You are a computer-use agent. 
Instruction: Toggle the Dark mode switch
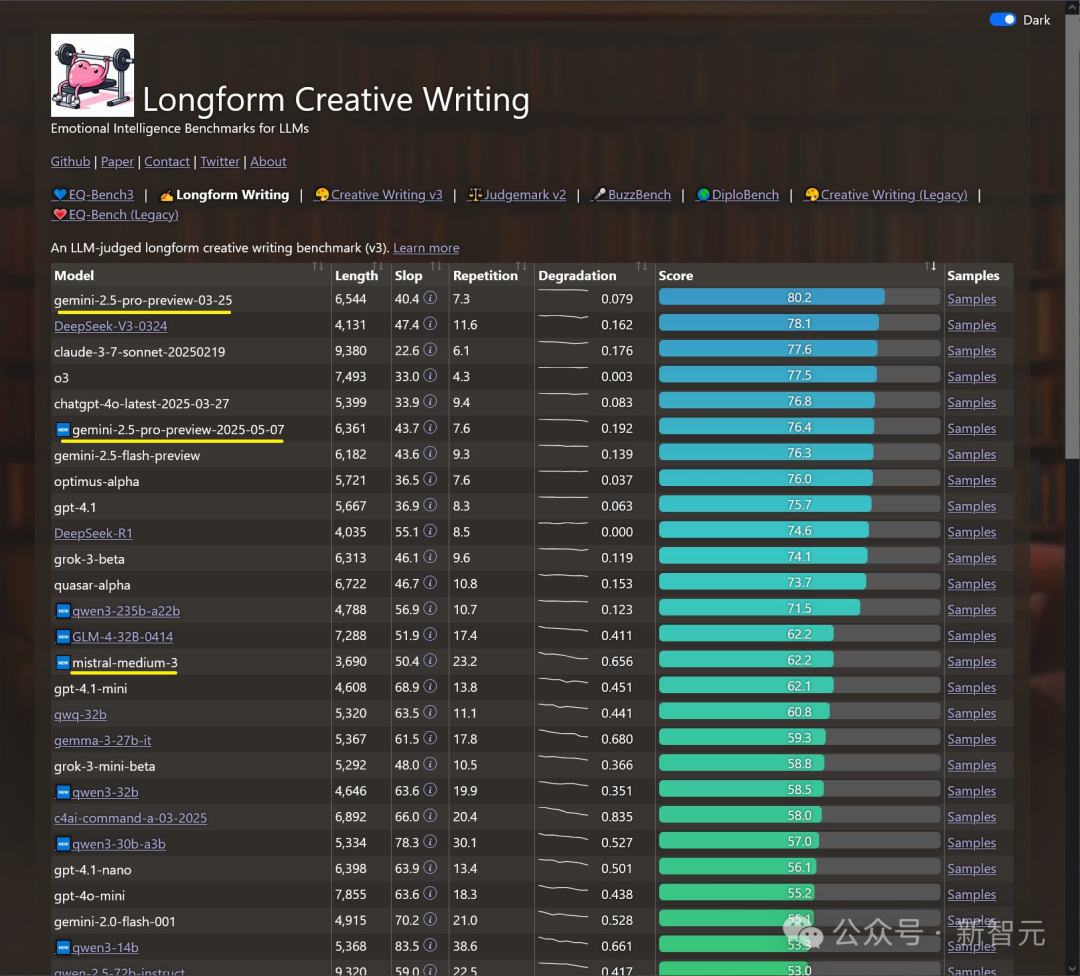(x=1002, y=19)
